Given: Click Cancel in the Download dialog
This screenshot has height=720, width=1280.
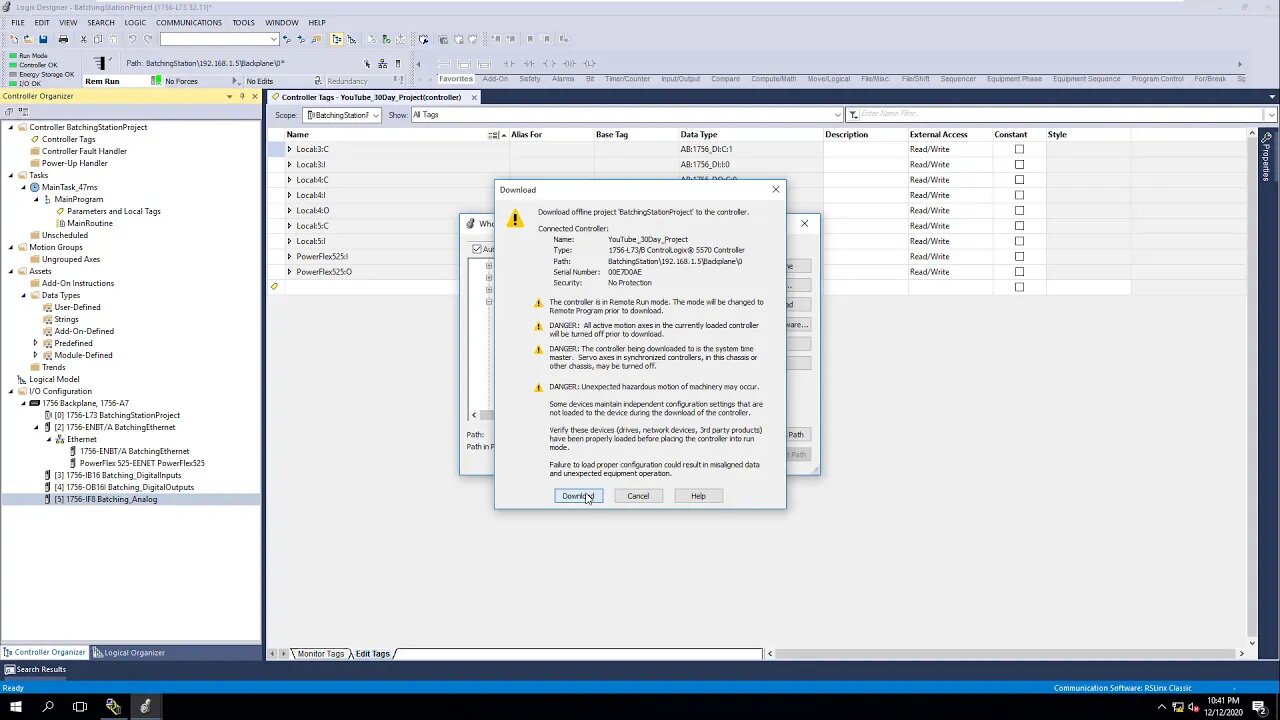Looking at the screenshot, I should [x=638, y=496].
